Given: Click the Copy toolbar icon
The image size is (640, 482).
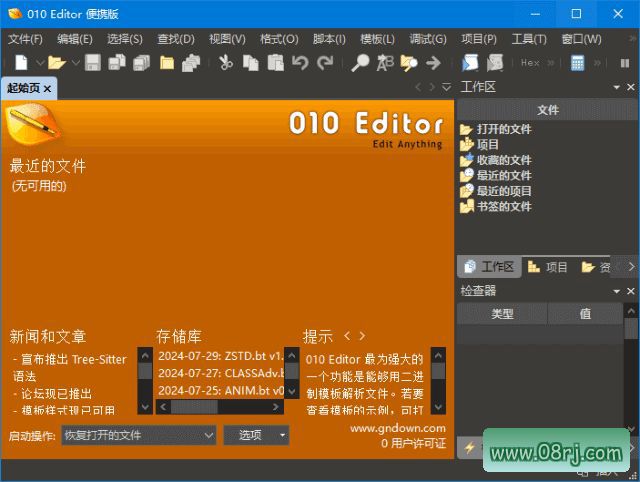Looking at the screenshot, I should click(x=251, y=63).
